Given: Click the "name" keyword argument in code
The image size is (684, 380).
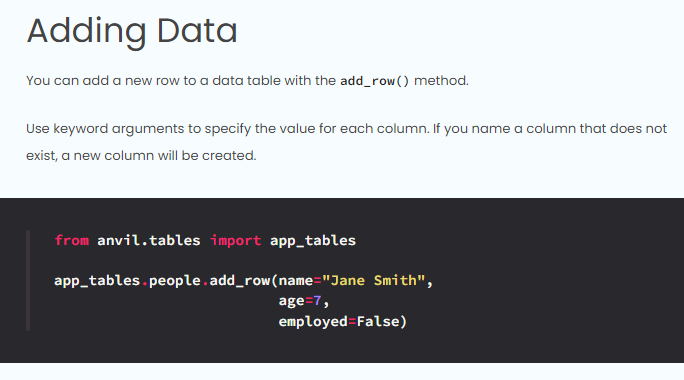Looking at the screenshot, I should point(296,281).
